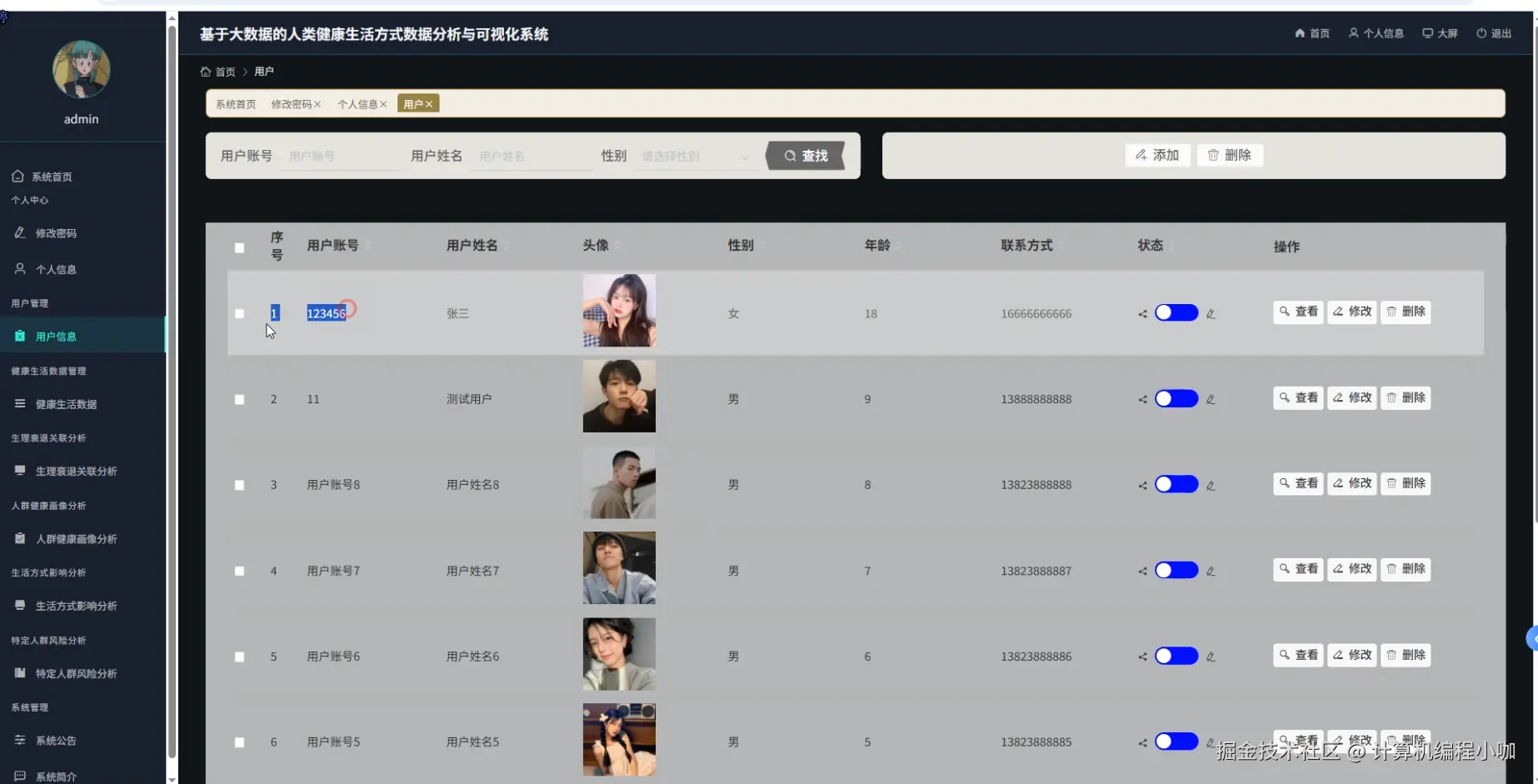Click 删除 to remove 用户姓名8
The height and width of the screenshot is (784, 1538).
[1406, 483]
